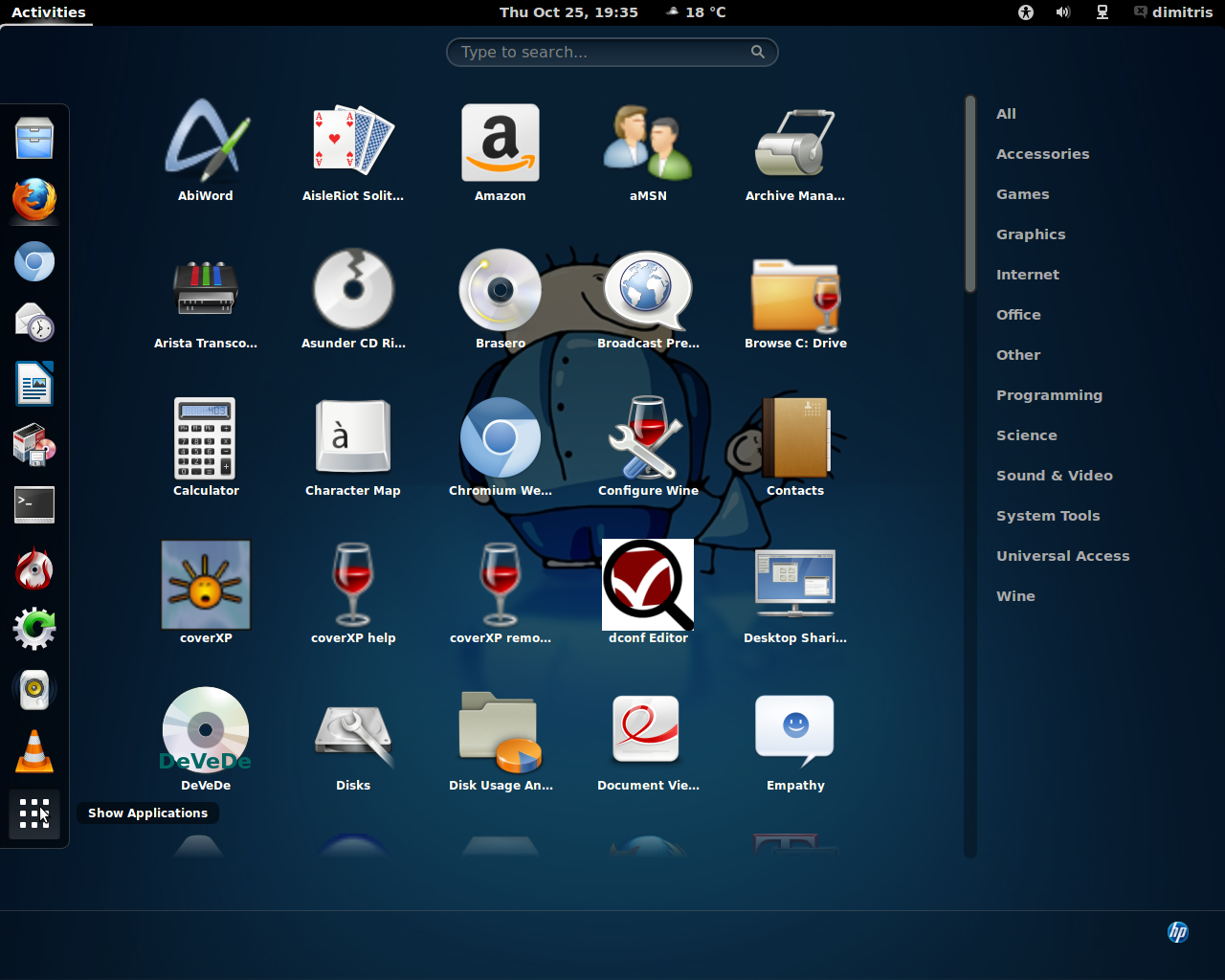The height and width of the screenshot is (980, 1225).
Task: Launch Empathy messaging app
Action: [x=794, y=732]
